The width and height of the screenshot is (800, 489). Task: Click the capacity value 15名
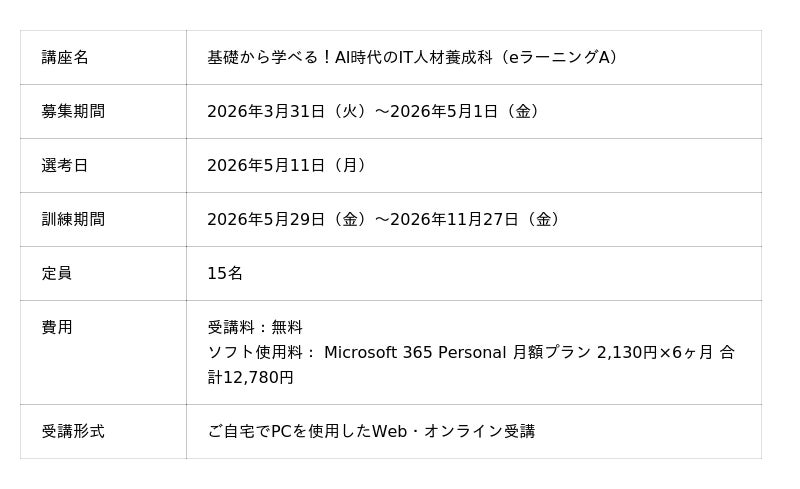coord(225,273)
